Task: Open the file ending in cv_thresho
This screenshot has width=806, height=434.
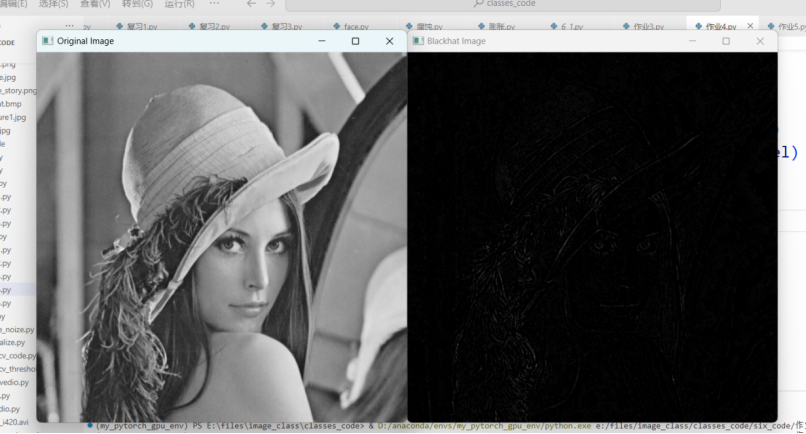Action: coord(18,369)
